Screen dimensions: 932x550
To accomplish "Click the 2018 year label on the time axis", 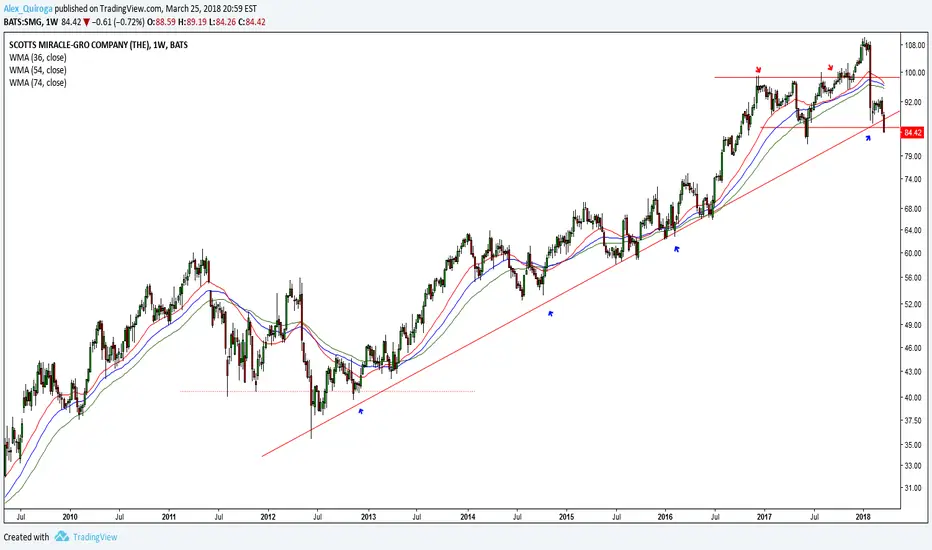I will [863, 517].
